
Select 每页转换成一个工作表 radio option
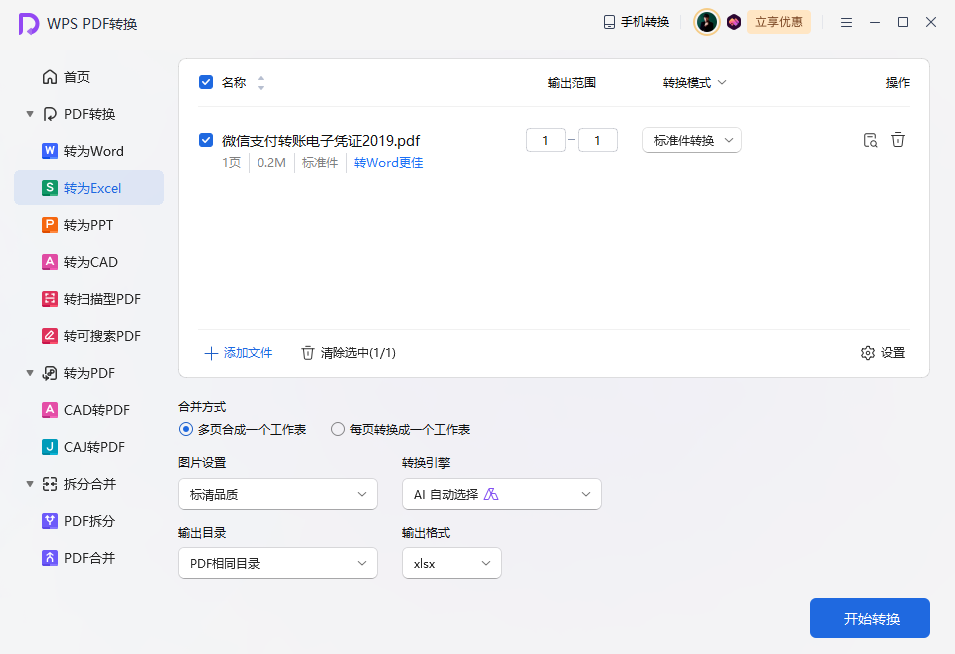(x=338, y=429)
